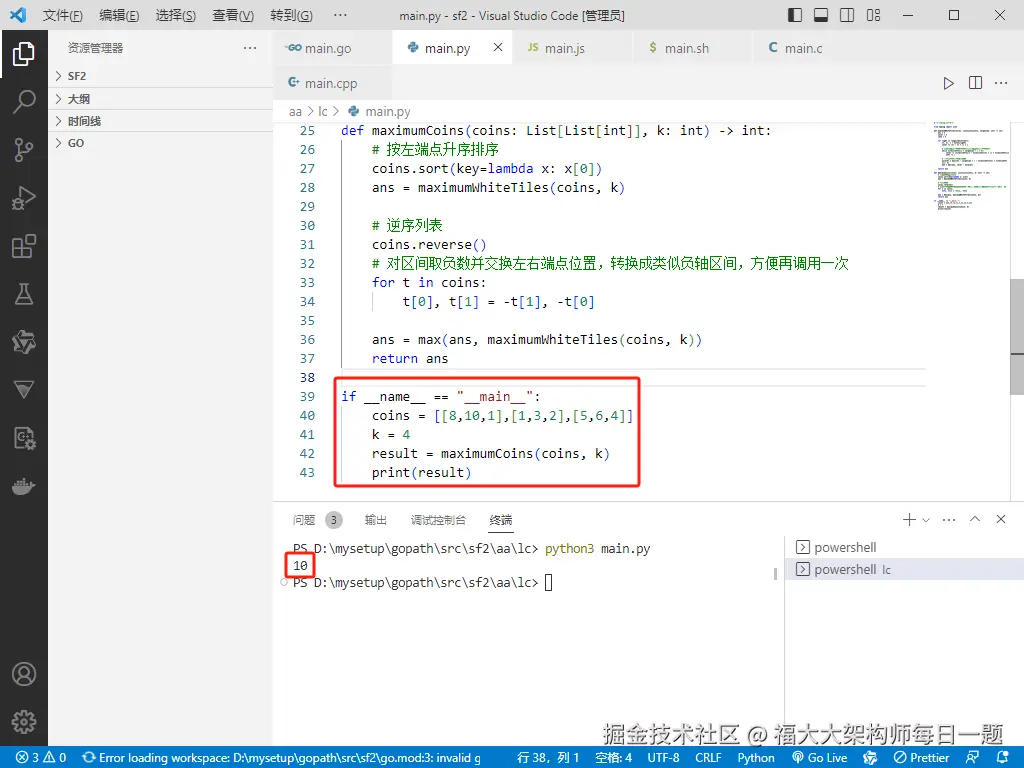The image size is (1024, 768).
Task: Open notifications bell in status bar
Action: 1003,758
